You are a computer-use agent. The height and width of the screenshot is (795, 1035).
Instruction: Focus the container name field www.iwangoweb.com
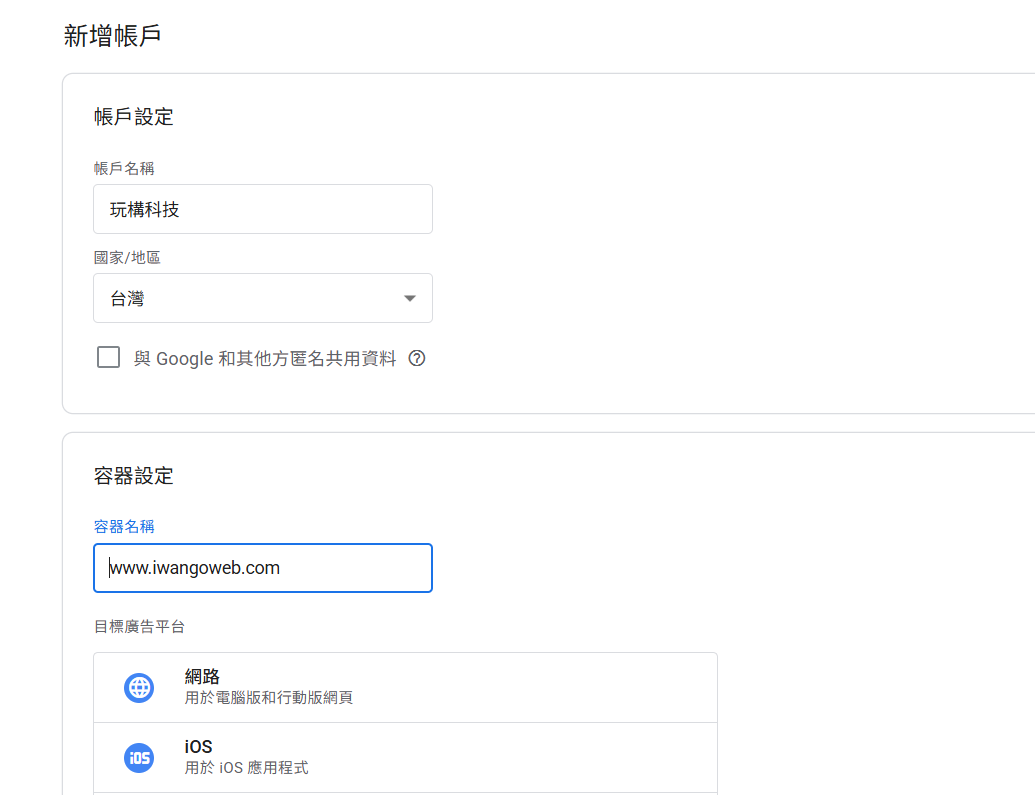tap(262, 568)
